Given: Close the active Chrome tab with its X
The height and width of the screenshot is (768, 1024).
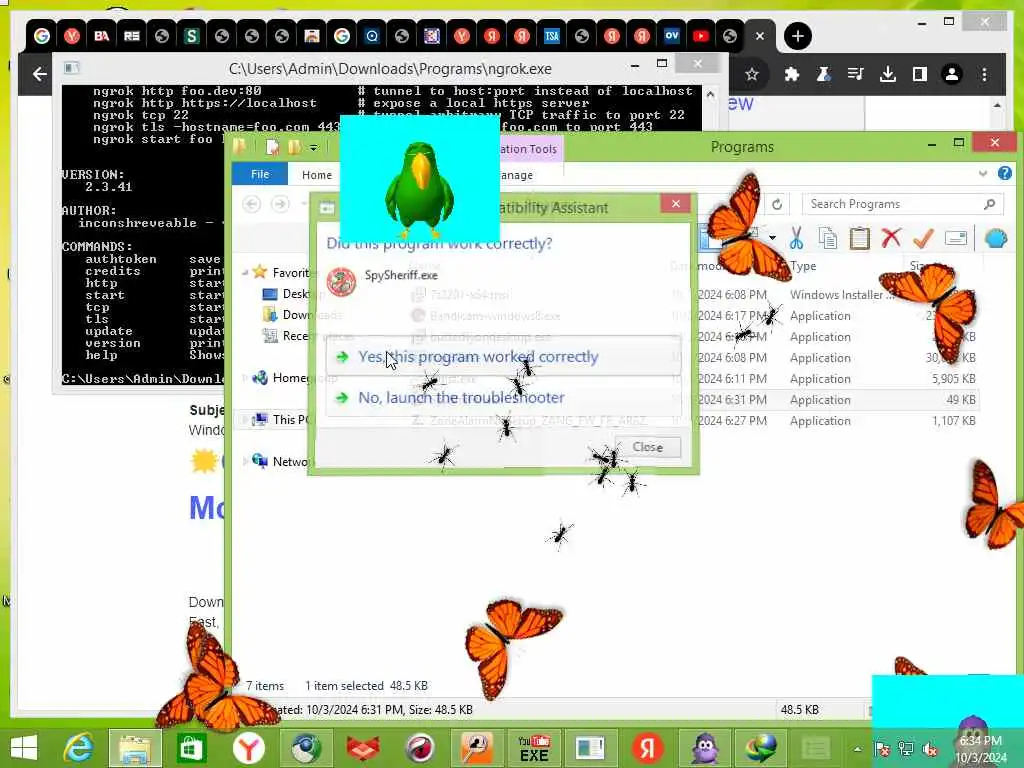Looking at the screenshot, I should click(760, 36).
